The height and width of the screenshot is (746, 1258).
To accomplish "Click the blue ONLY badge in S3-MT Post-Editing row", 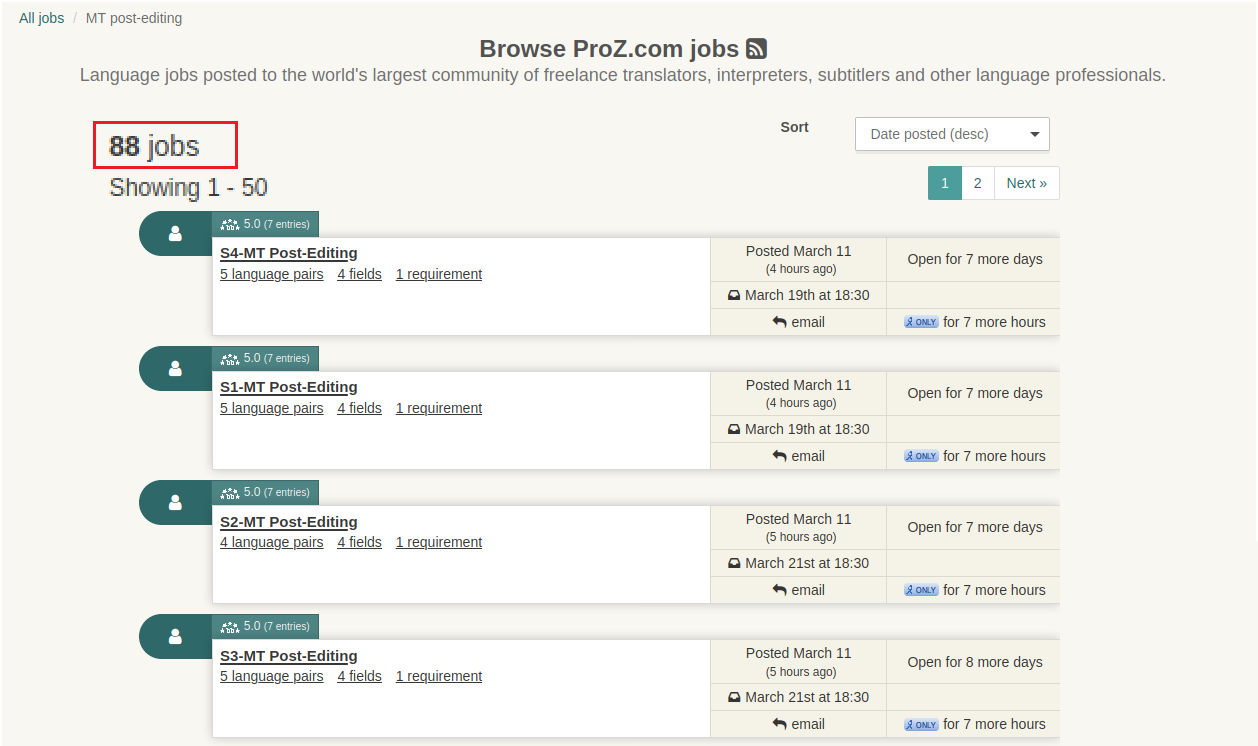I will pyautogui.click(x=921, y=724).
